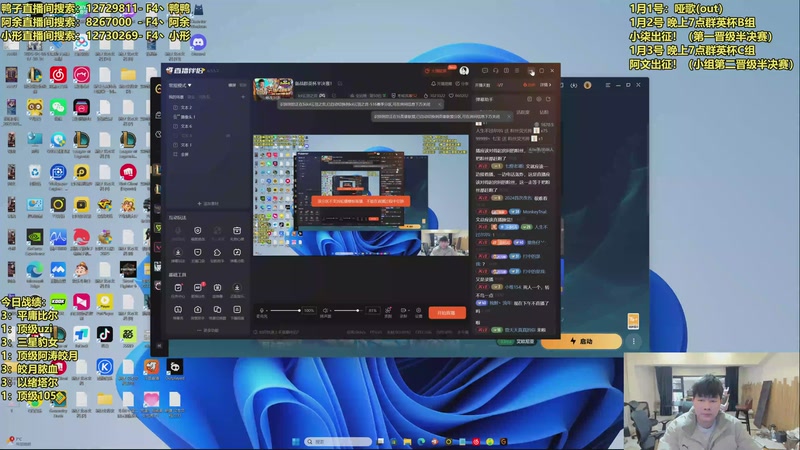
Task: Open the AD tool with the red badge
Action: 197,288
